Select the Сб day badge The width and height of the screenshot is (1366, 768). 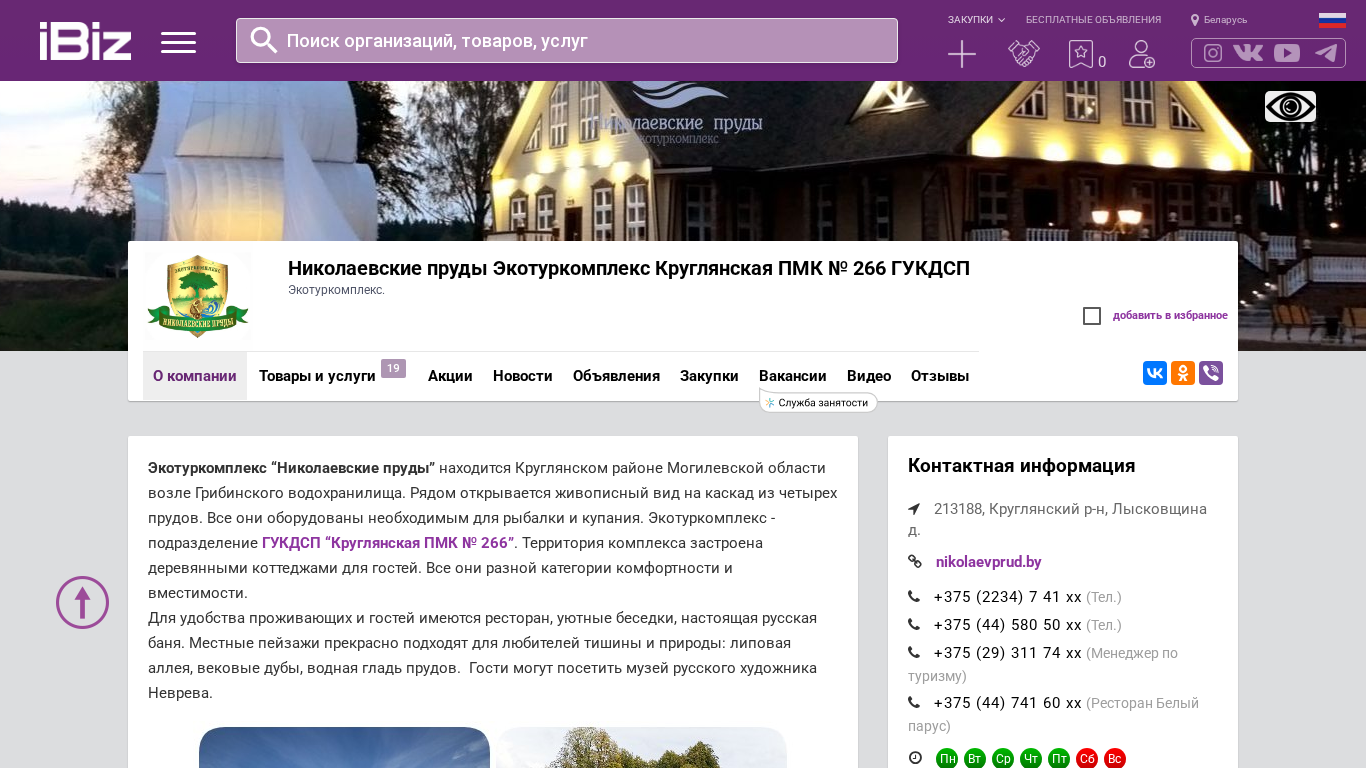(1087, 759)
